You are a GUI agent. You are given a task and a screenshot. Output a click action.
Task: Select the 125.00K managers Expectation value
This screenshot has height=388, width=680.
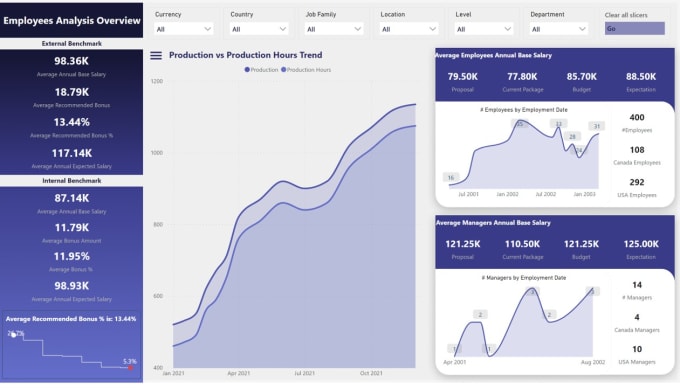pos(641,244)
